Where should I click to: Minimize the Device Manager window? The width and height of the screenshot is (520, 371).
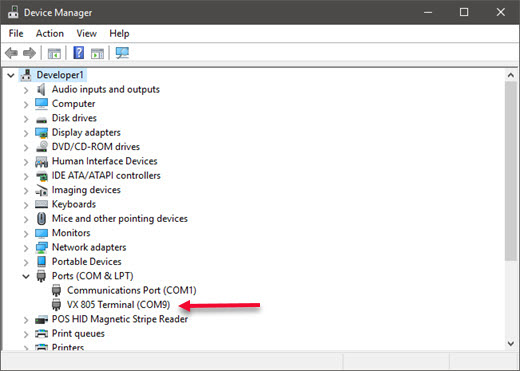[428, 12]
